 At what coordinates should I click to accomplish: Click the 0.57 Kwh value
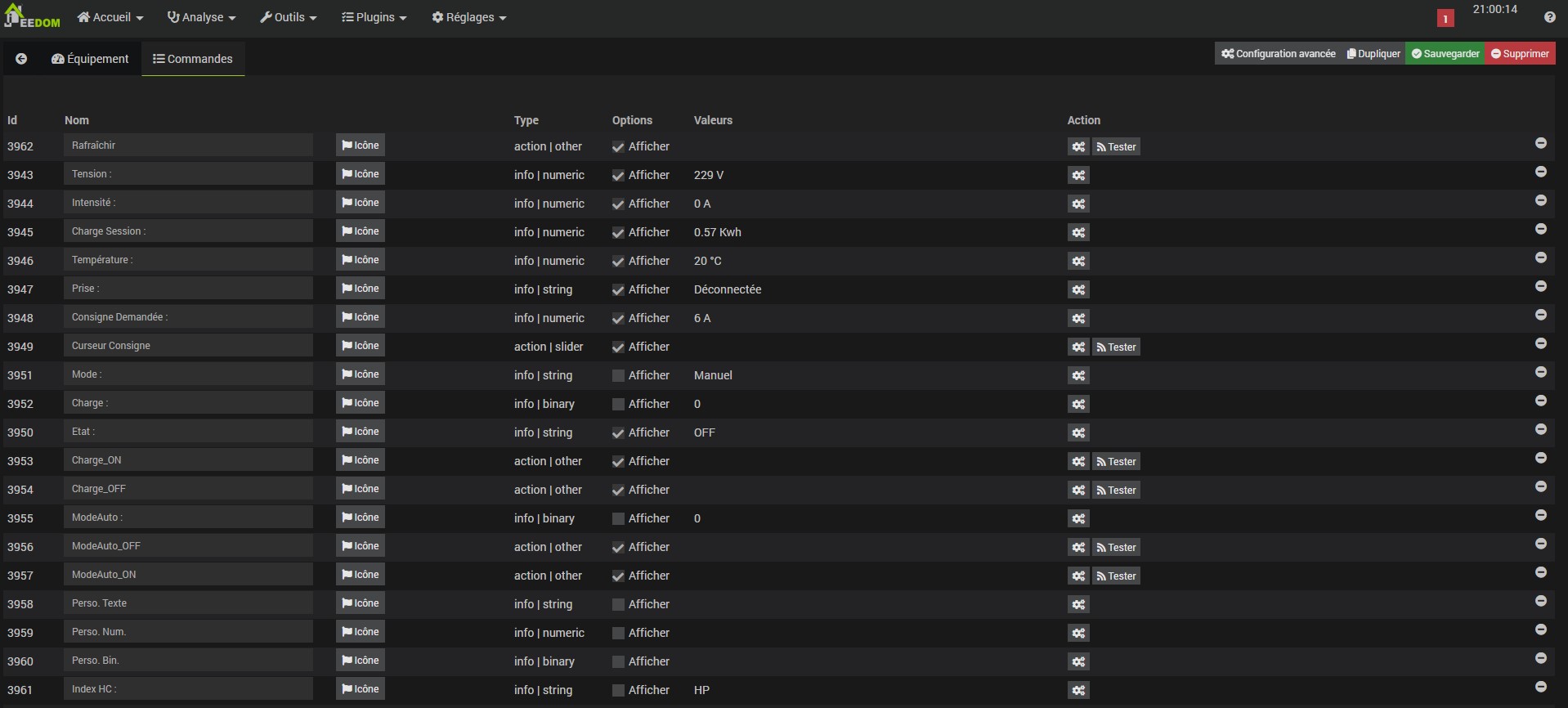[718, 232]
